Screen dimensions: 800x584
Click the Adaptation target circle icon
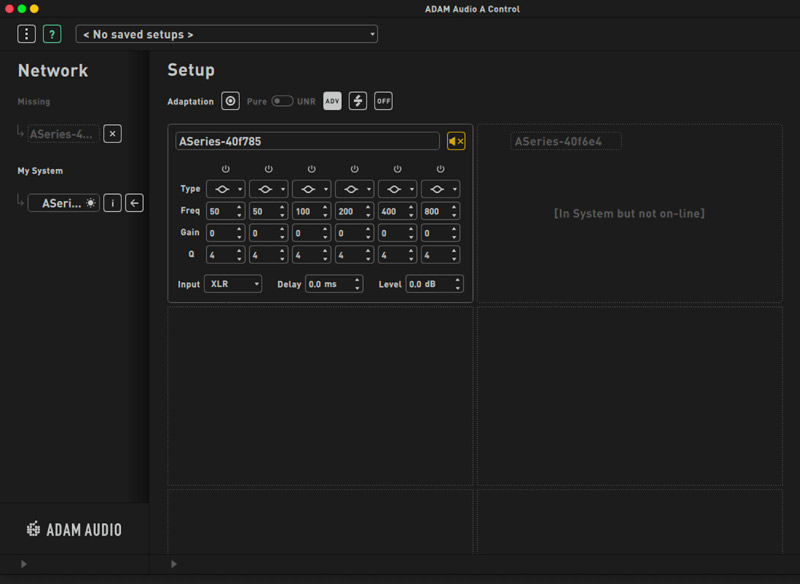pyautogui.click(x=231, y=101)
